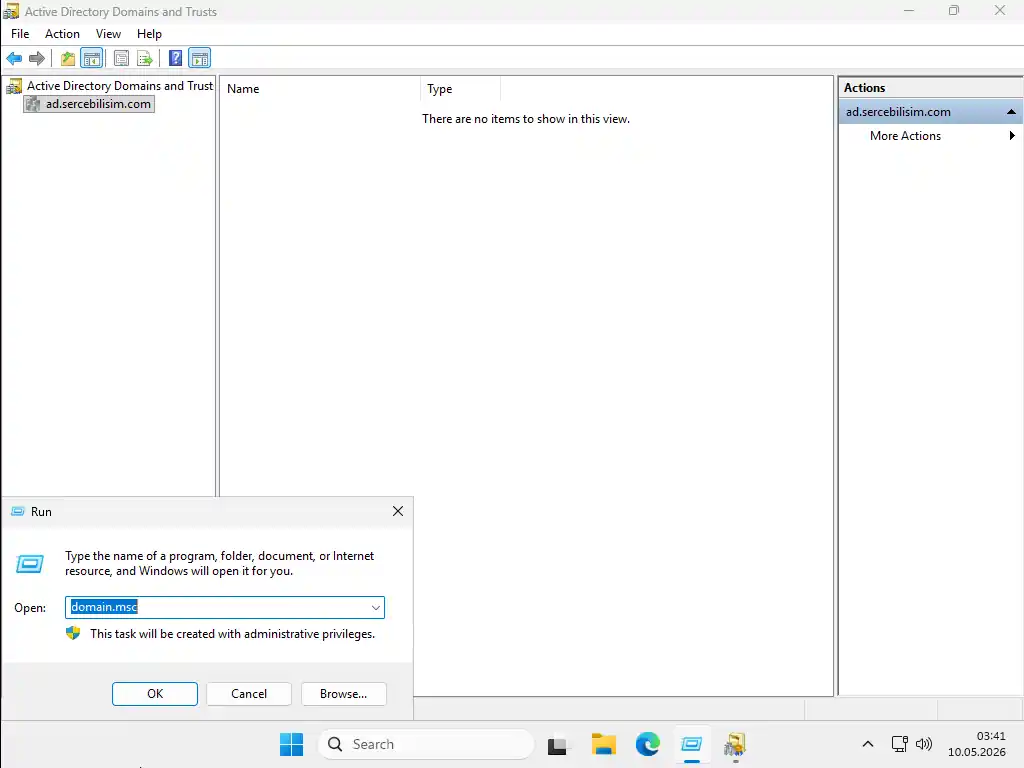Open the network icon in system tray

point(899,744)
